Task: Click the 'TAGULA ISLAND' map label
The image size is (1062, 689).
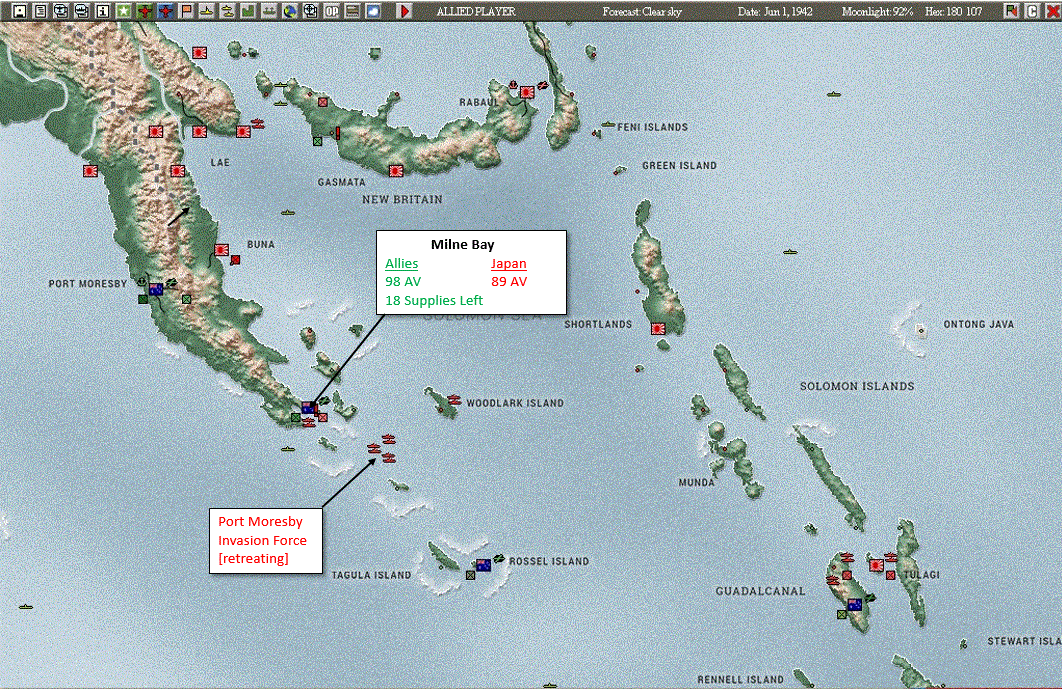Action: (x=371, y=575)
